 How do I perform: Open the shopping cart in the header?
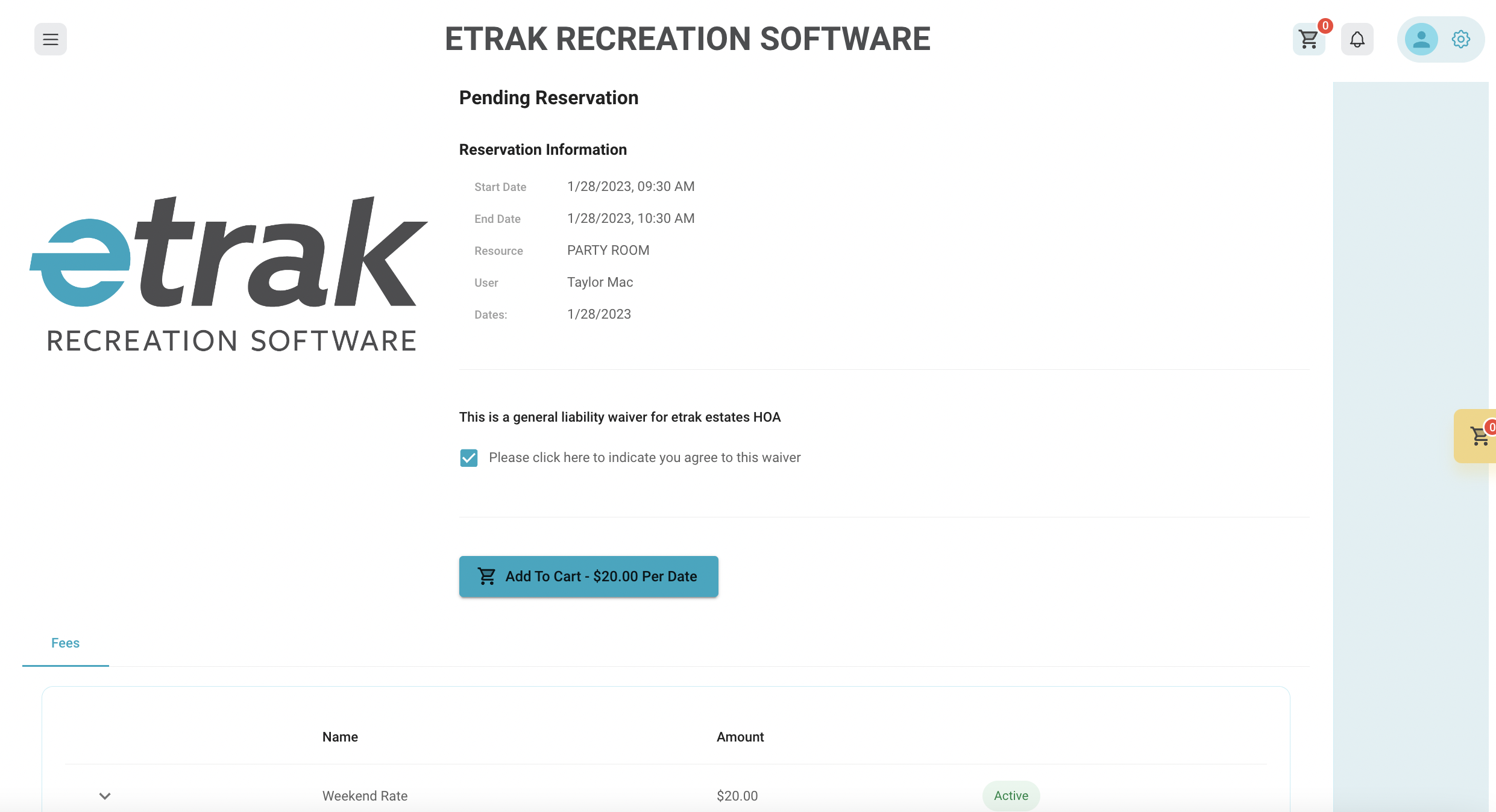click(x=1309, y=39)
